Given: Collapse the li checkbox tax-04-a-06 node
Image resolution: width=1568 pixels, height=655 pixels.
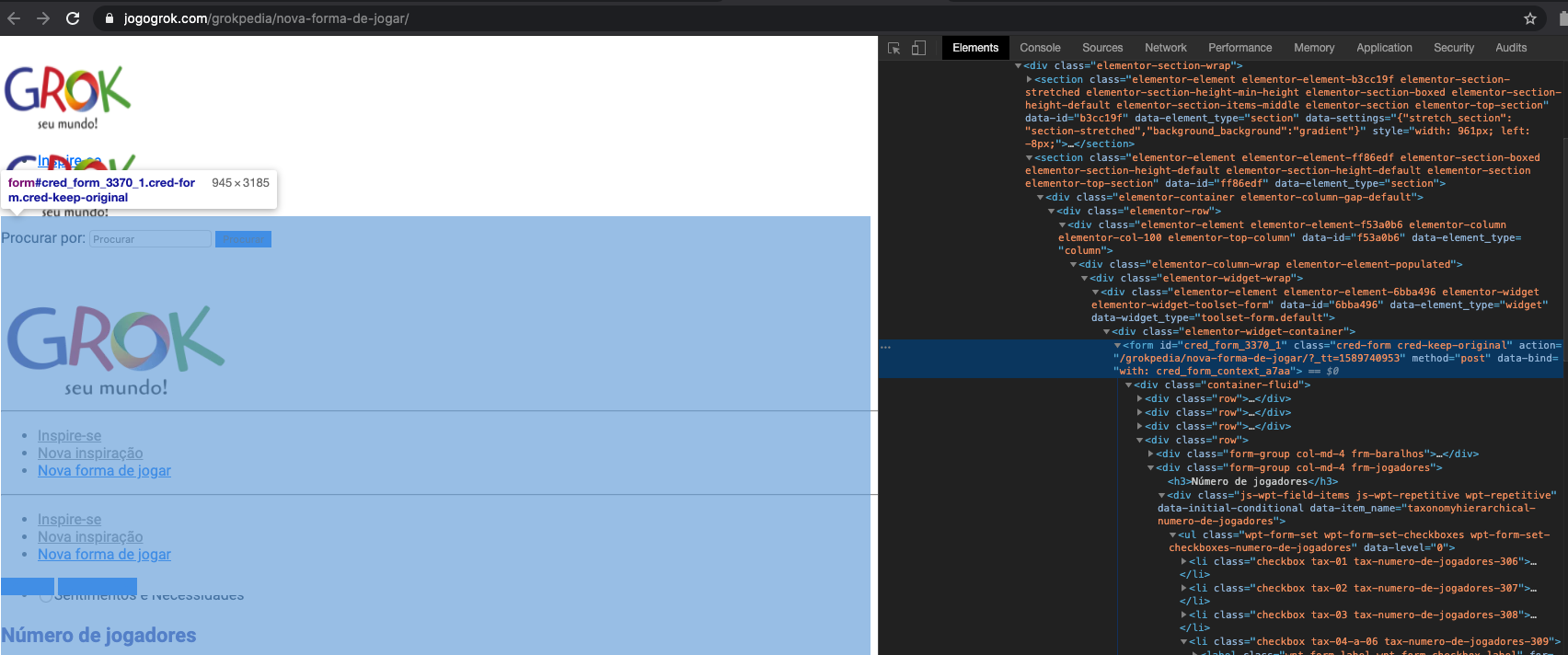Looking at the screenshot, I should [1183, 642].
